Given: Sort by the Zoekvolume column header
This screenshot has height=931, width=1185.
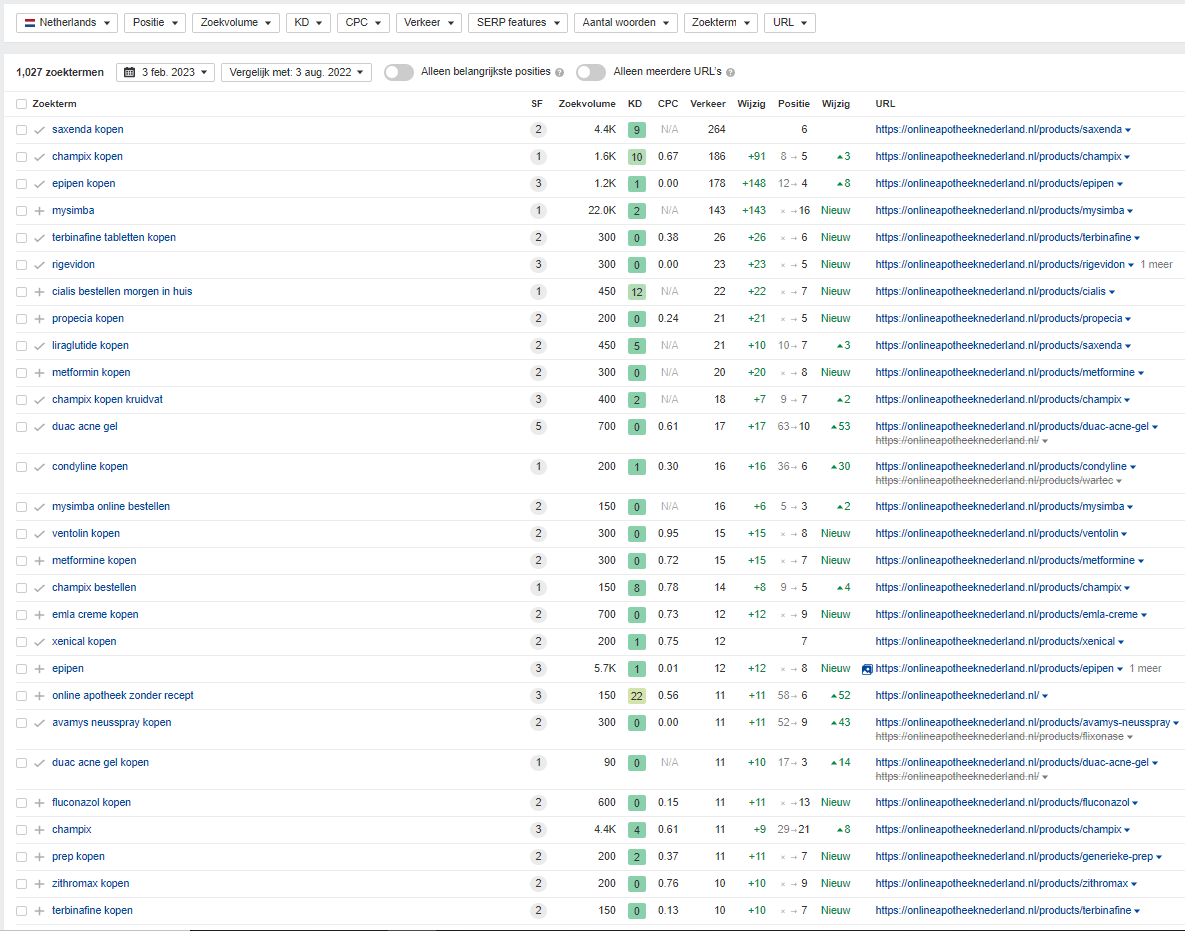Looking at the screenshot, I should (586, 104).
